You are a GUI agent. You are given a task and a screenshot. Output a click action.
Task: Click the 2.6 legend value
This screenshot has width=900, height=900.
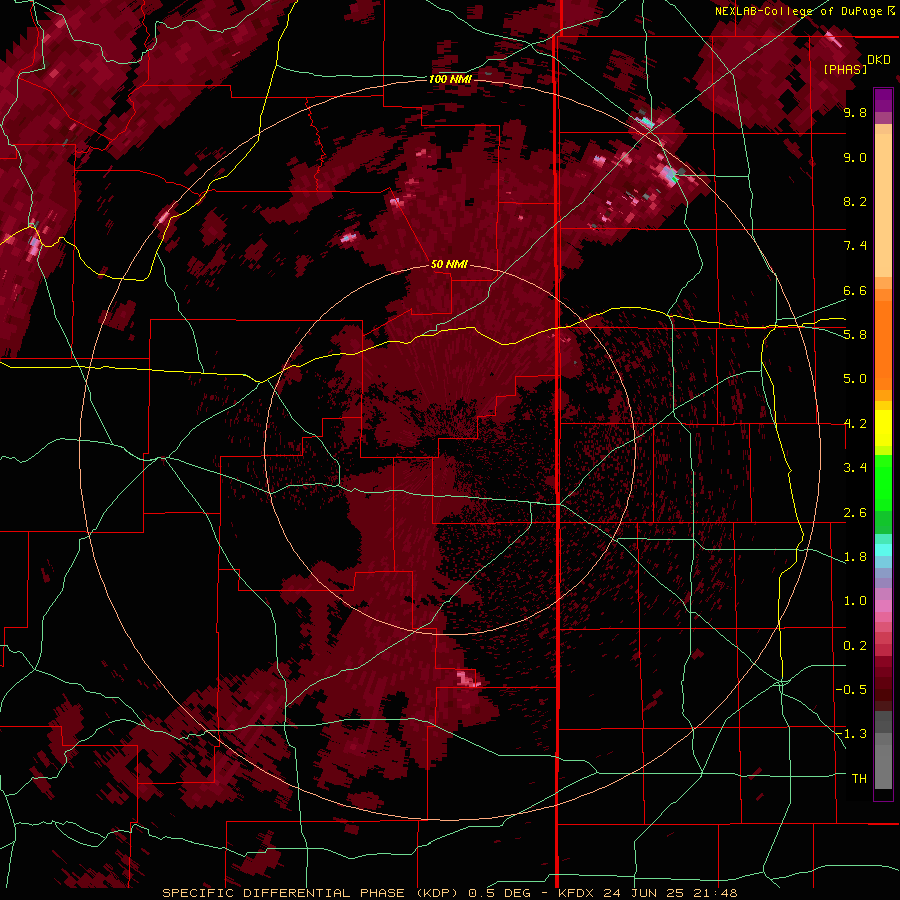855,513
